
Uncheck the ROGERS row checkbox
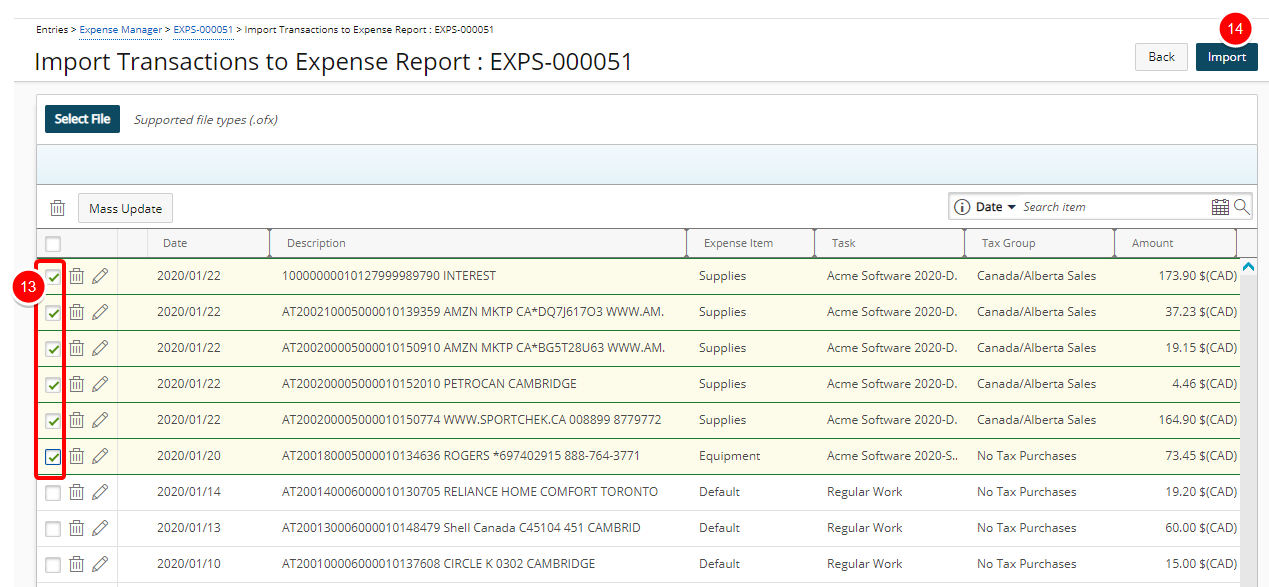coord(53,457)
